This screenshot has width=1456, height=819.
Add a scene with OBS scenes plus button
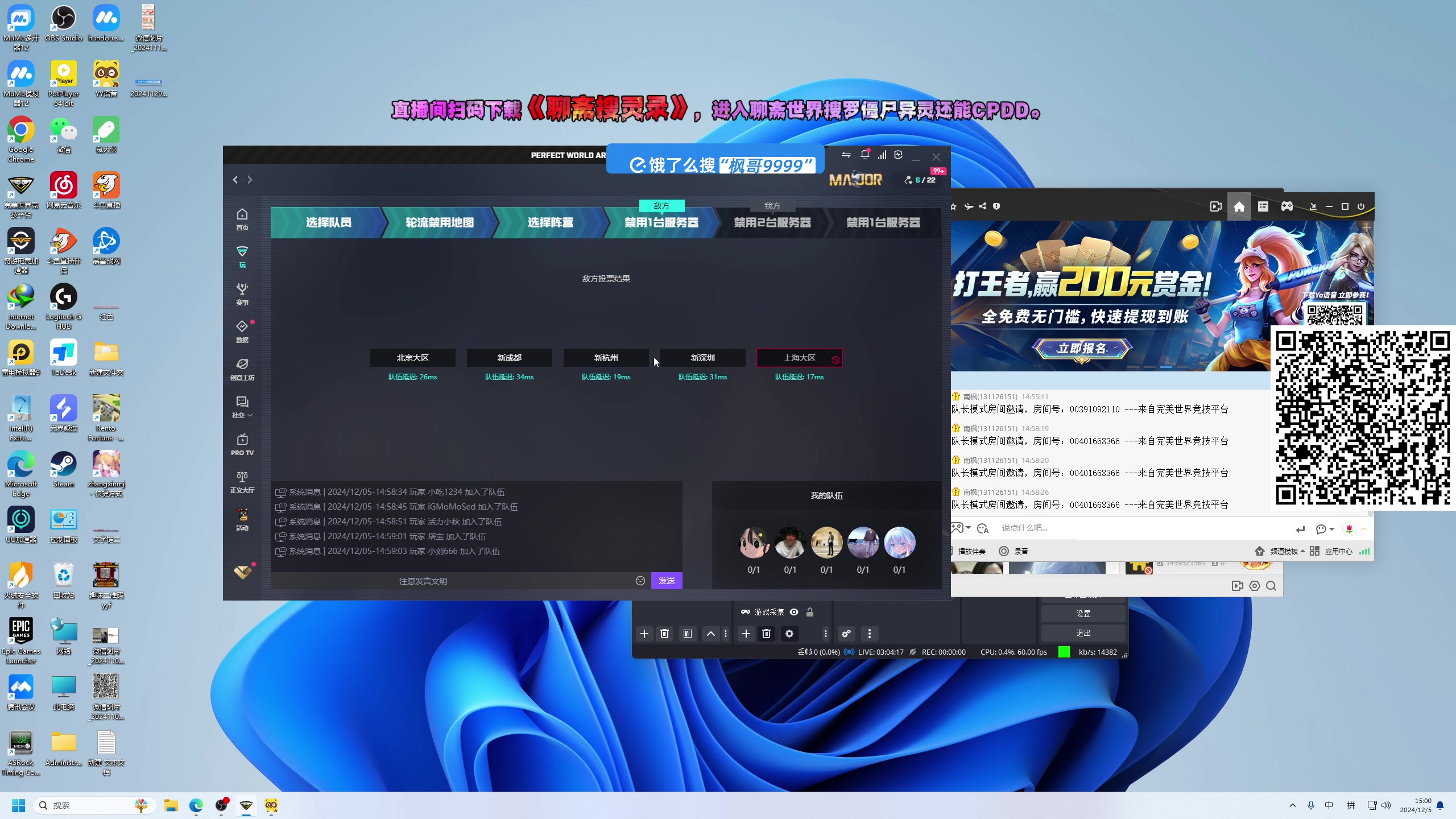click(644, 634)
